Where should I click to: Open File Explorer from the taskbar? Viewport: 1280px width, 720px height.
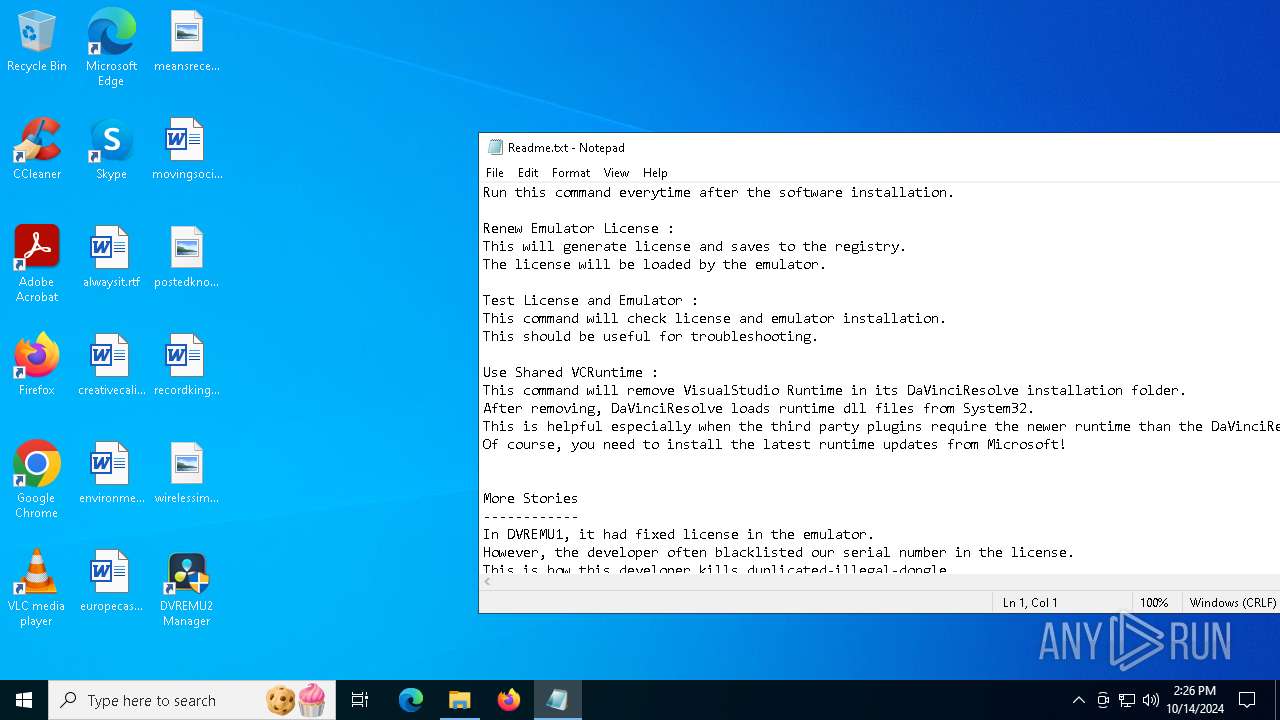(x=459, y=700)
